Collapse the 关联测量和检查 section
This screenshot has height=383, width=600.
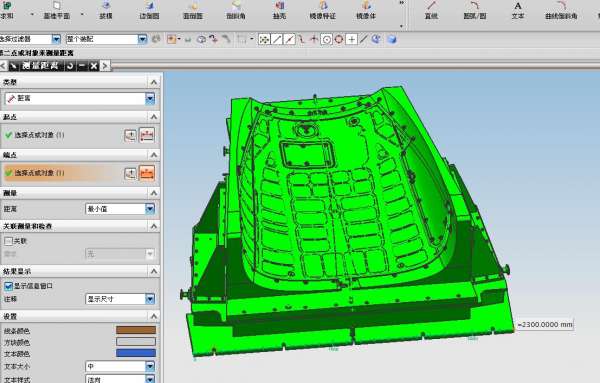(153, 226)
